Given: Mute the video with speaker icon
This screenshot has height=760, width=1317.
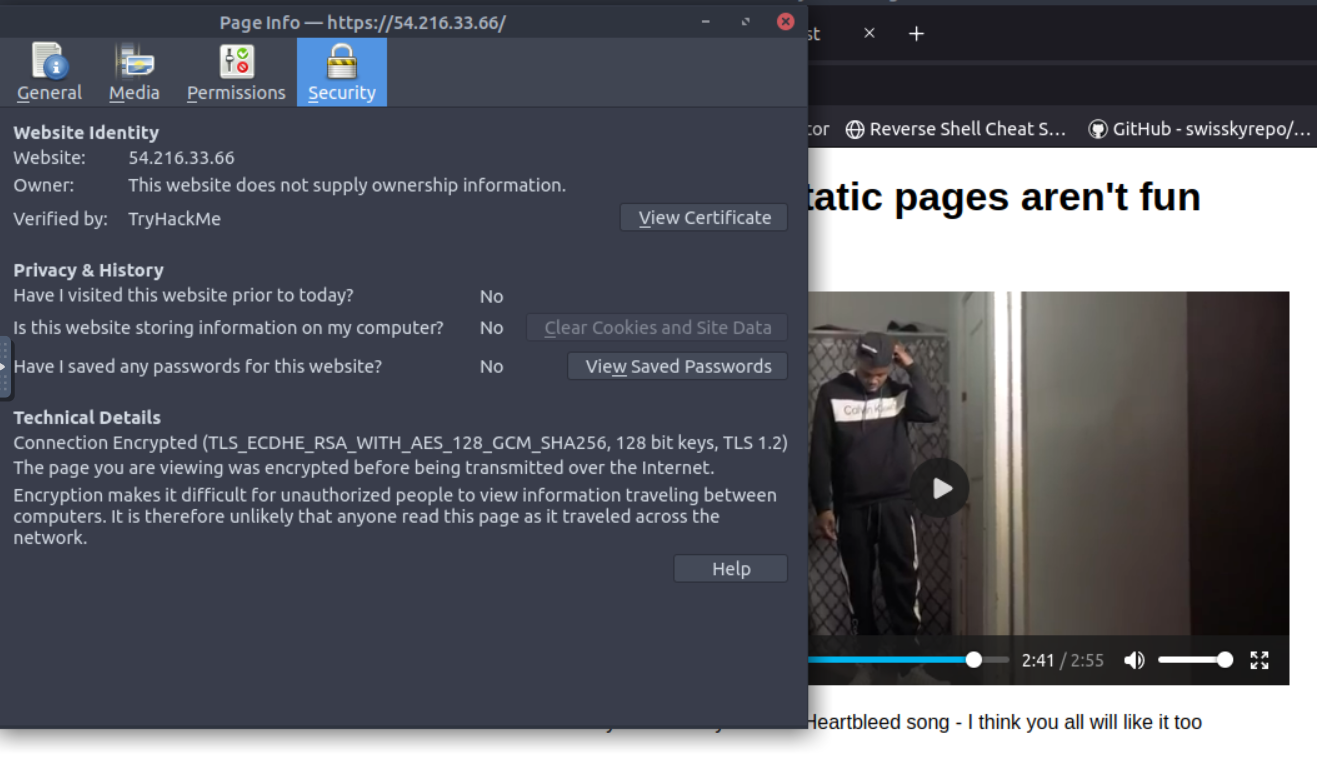Looking at the screenshot, I should pyautogui.click(x=1134, y=660).
